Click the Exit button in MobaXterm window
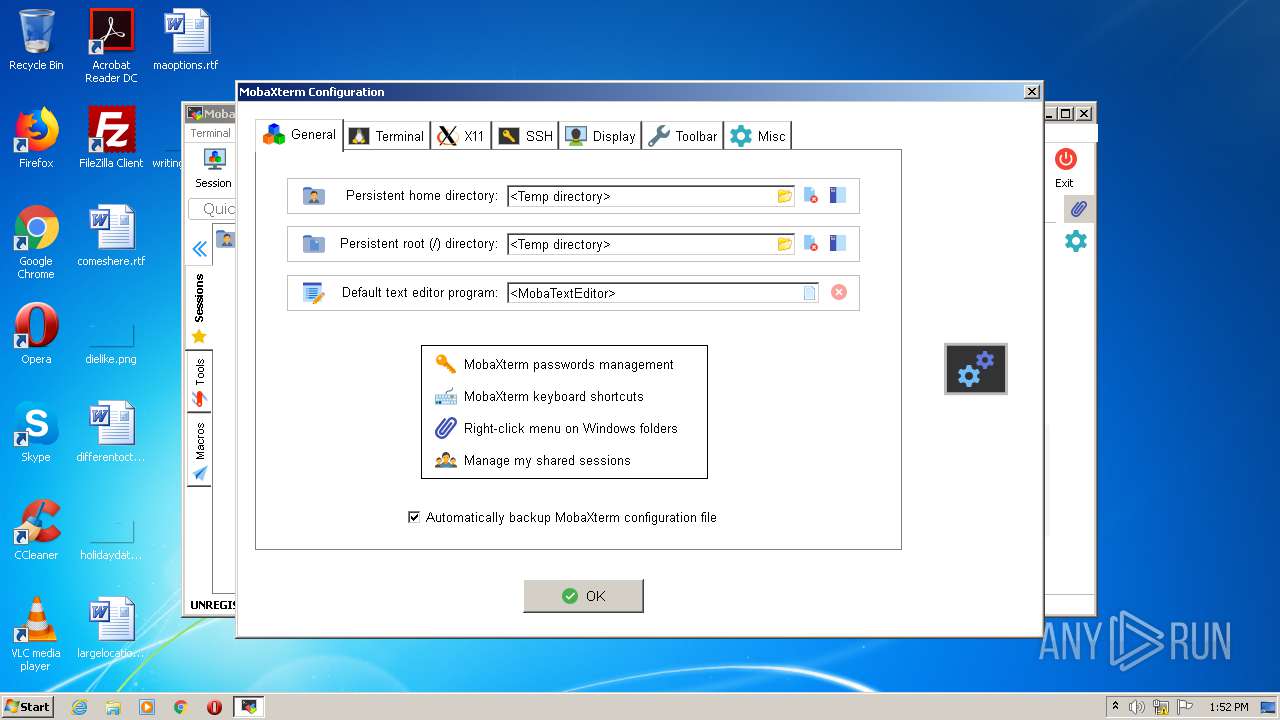 click(x=1065, y=168)
